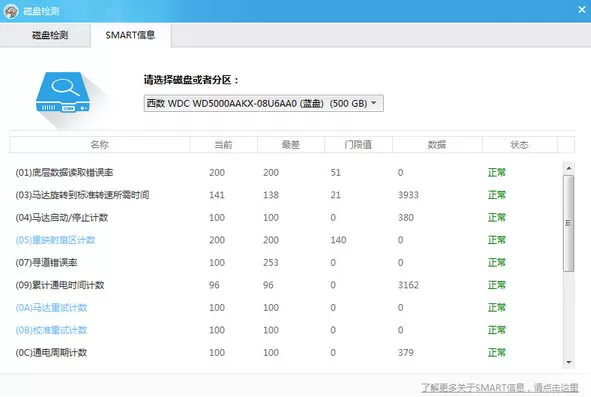Click 正常 status of row (01)
Image resolution: width=591 pixels, height=397 pixels.
[497, 173]
